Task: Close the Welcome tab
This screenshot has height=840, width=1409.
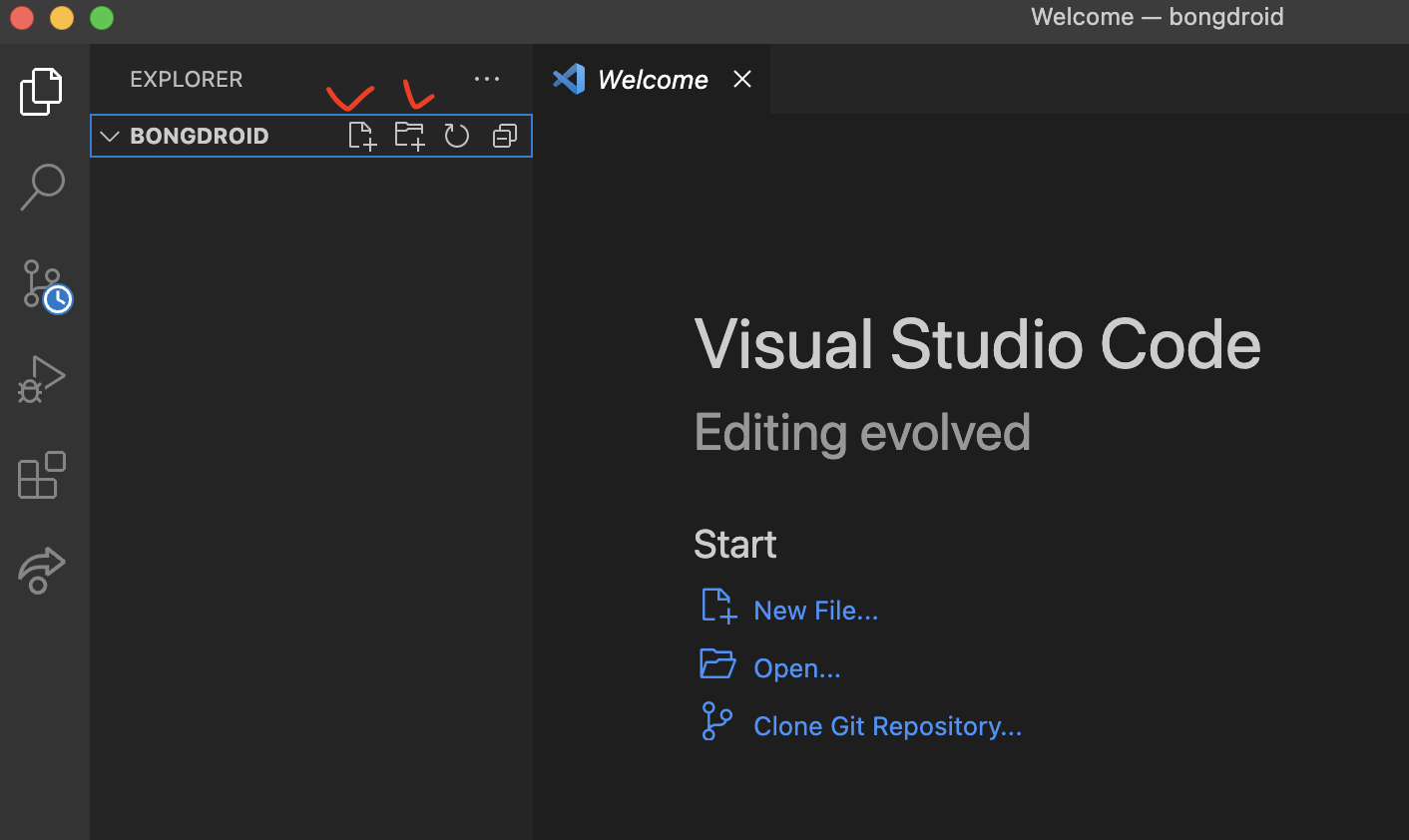Action: [x=742, y=79]
